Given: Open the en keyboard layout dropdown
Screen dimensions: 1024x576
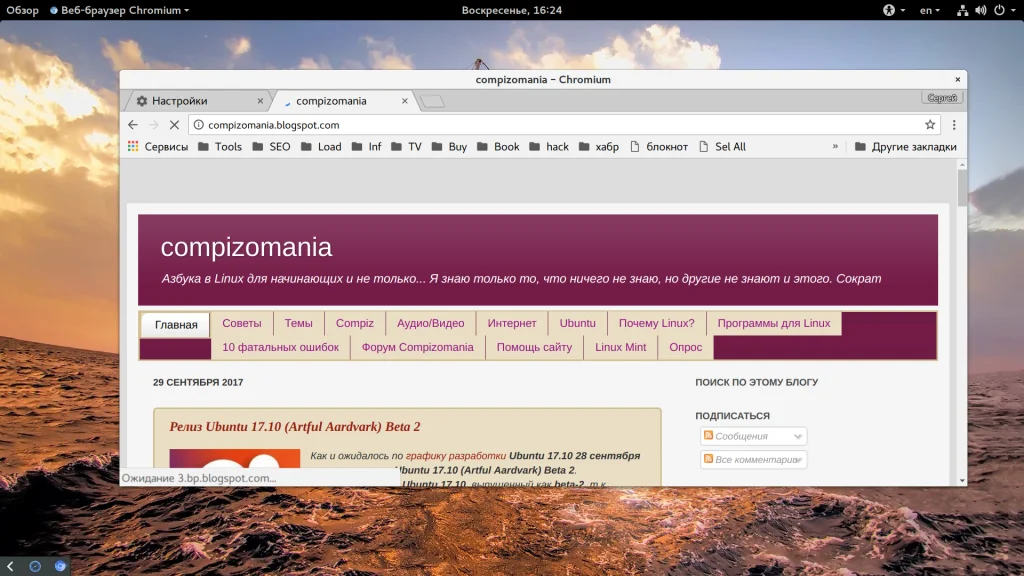Looking at the screenshot, I should tap(930, 10).
